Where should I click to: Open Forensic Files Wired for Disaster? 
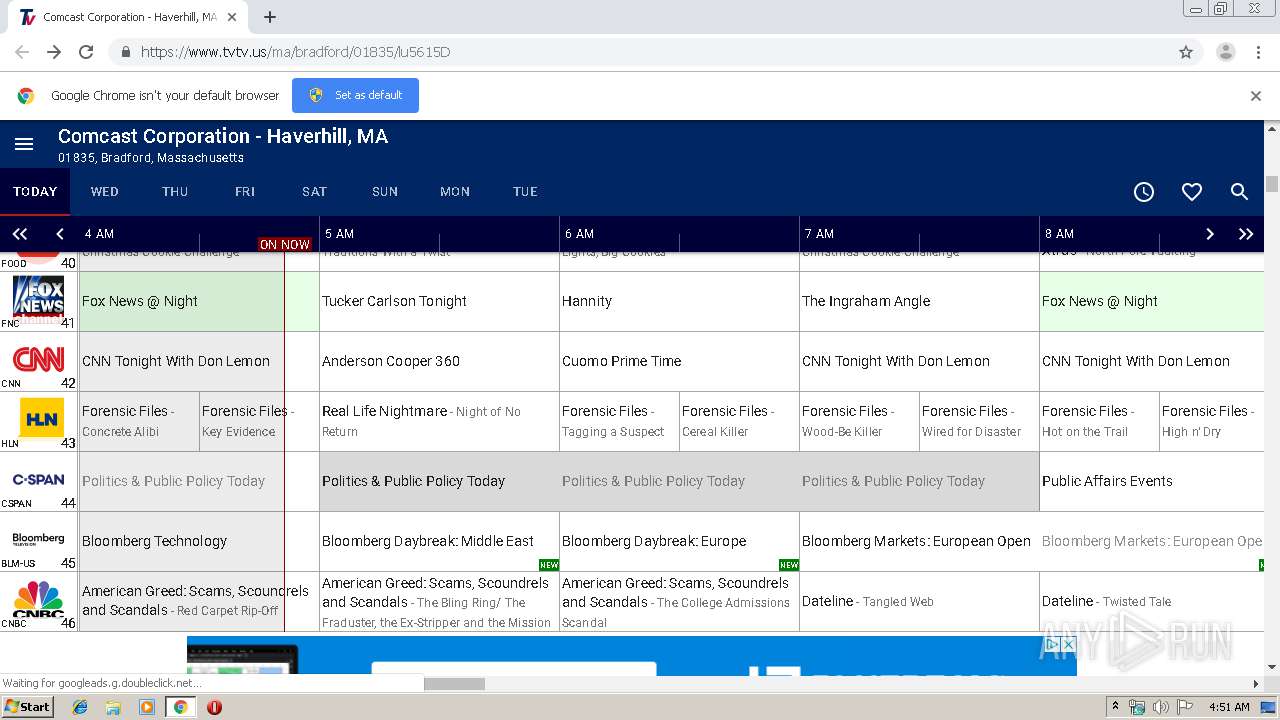click(x=979, y=421)
